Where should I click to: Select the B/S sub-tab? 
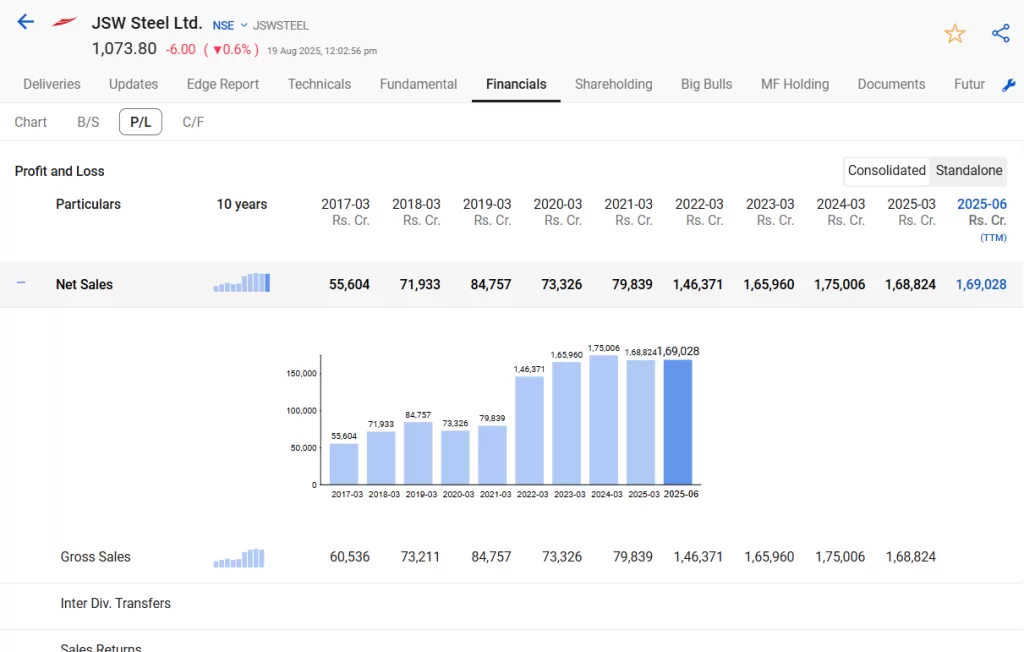88,122
